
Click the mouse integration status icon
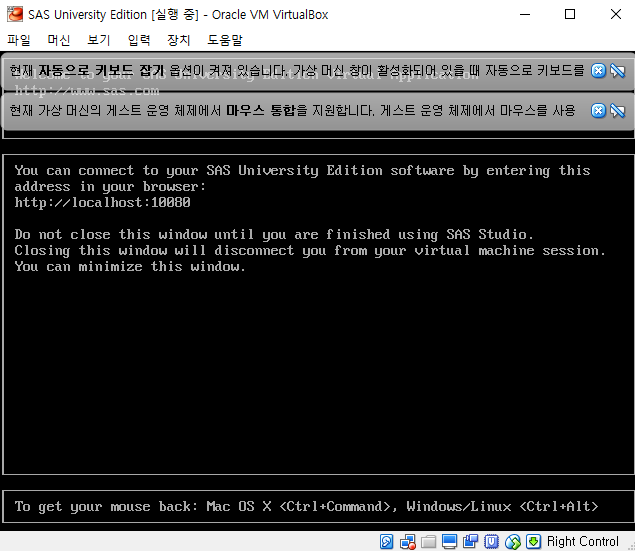(x=513, y=541)
